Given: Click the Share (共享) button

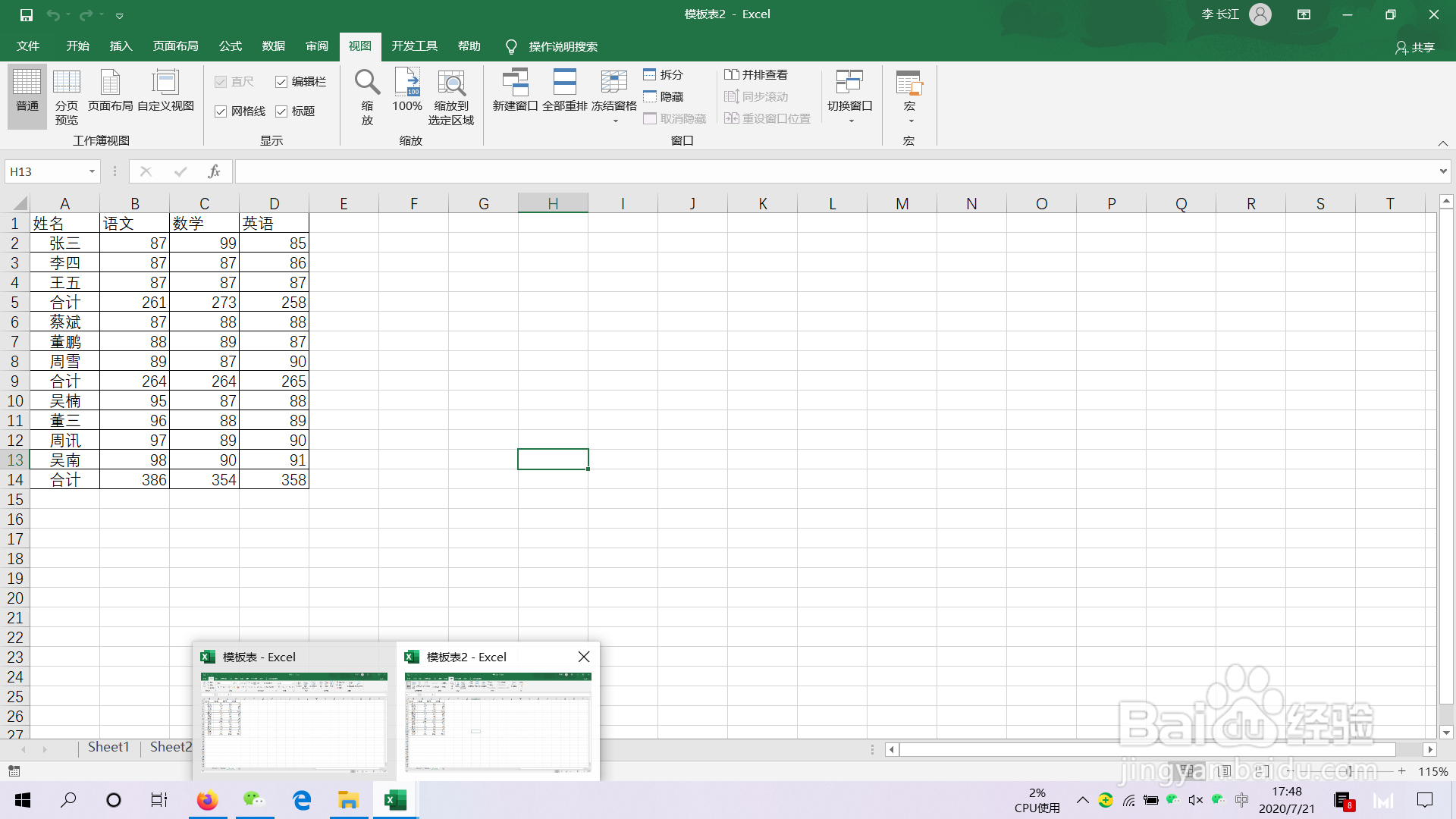Looking at the screenshot, I should 1415,47.
